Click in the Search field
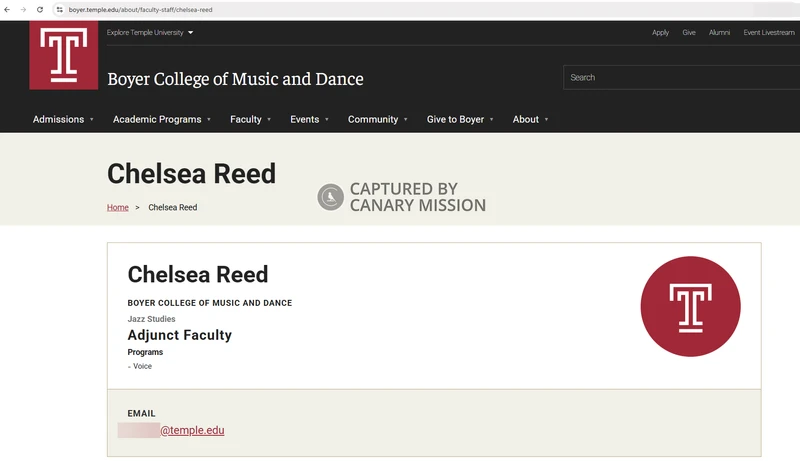The image size is (800, 461). coord(681,78)
